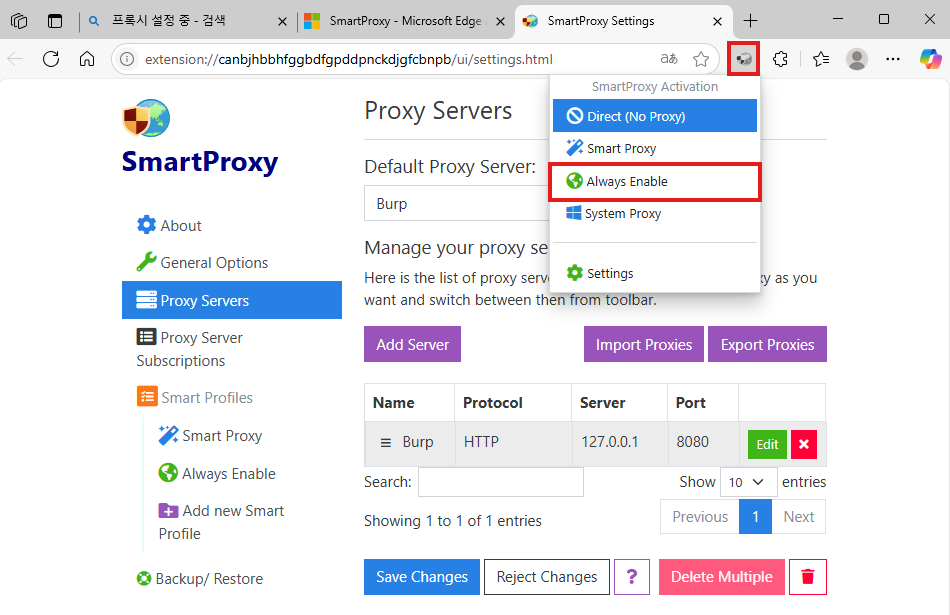Screen dimensions: 950x615
Task: Click the translate page icon in address bar
Action: point(669,59)
